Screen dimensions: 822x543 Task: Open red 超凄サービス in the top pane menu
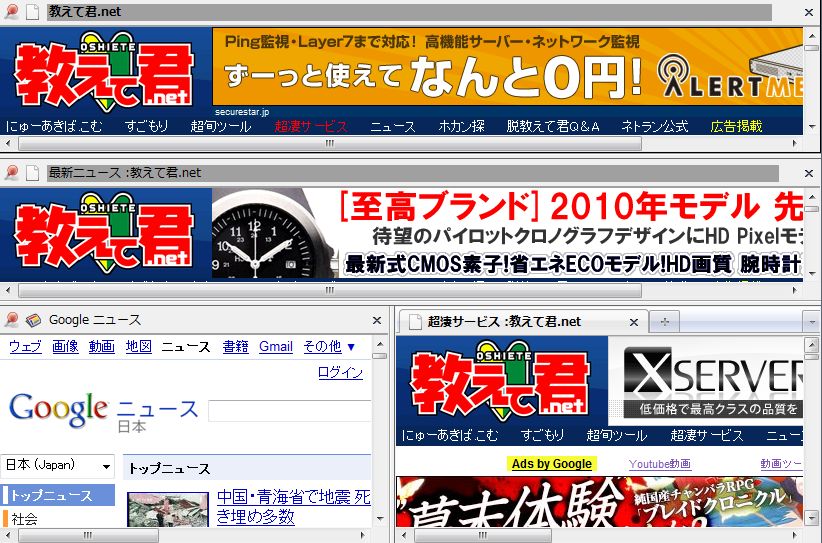click(x=311, y=126)
